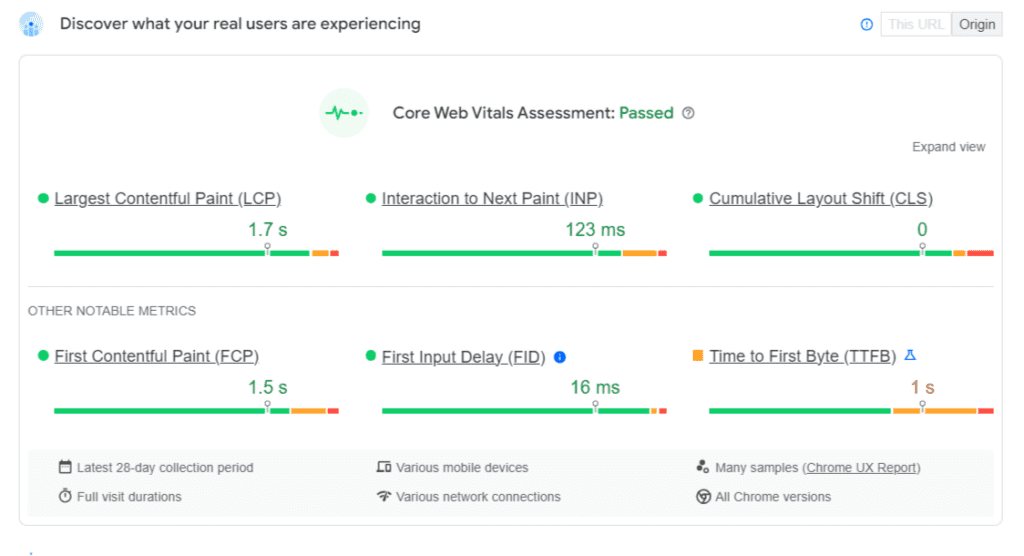Open the Cumulative Layout Shift (CLS) link

pyautogui.click(x=821, y=199)
